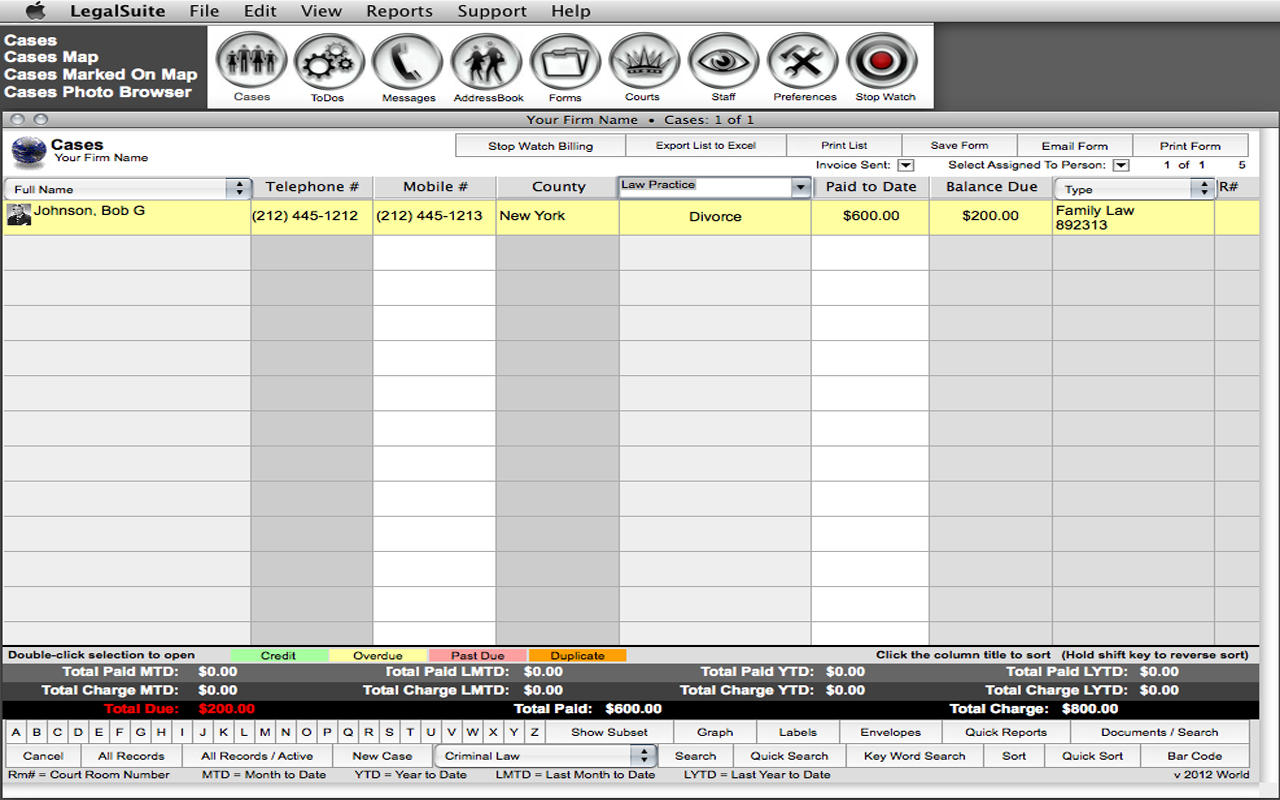Click the pink Past Due legend swatch

click(477, 656)
